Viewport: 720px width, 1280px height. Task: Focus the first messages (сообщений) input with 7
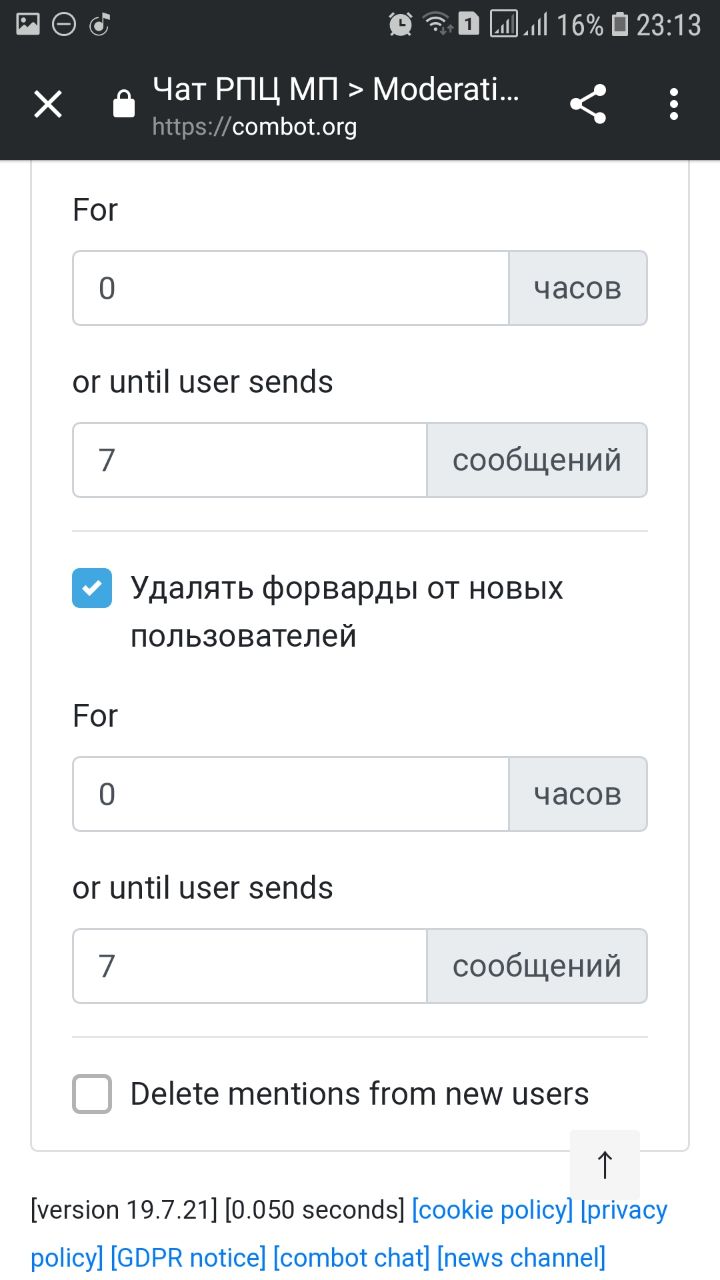[250, 460]
